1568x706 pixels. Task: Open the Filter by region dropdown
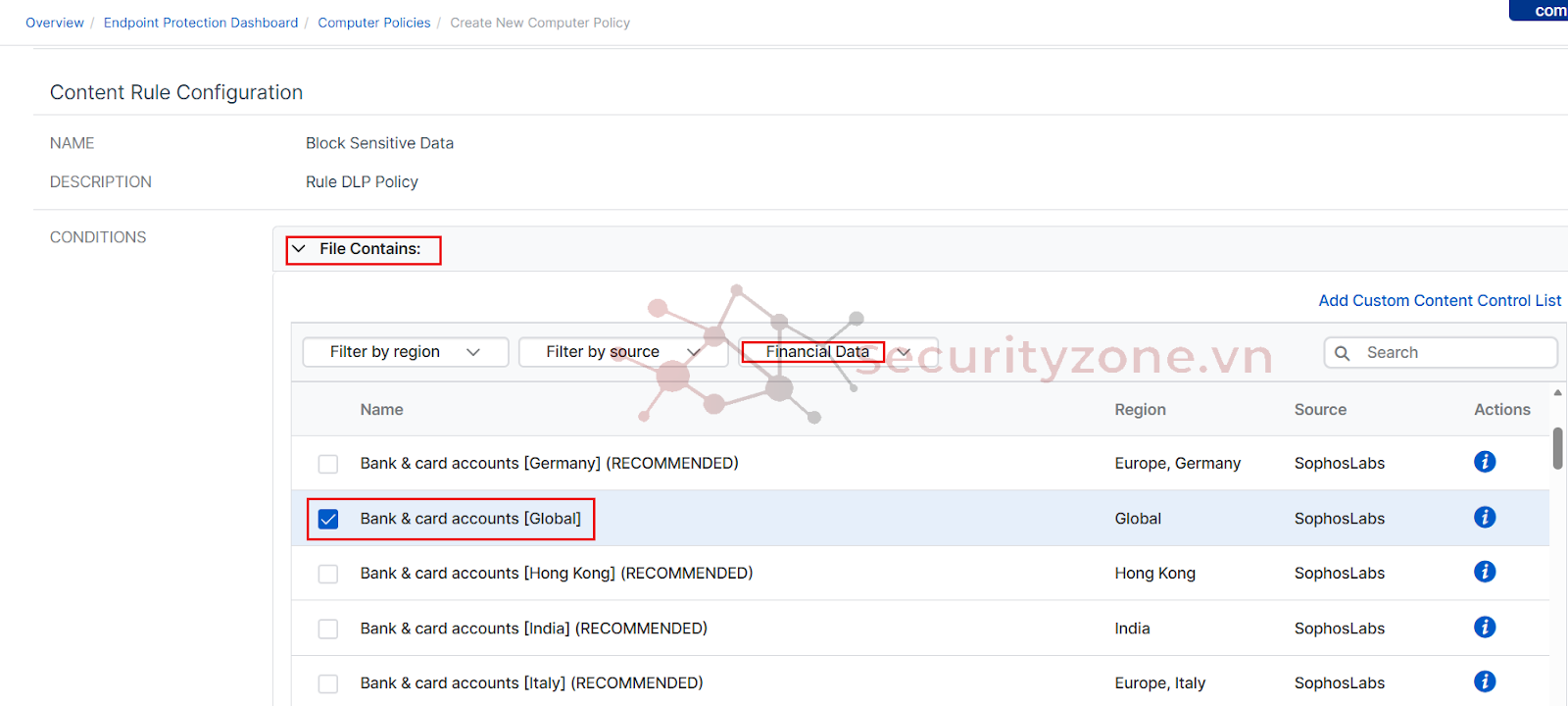click(x=405, y=352)
